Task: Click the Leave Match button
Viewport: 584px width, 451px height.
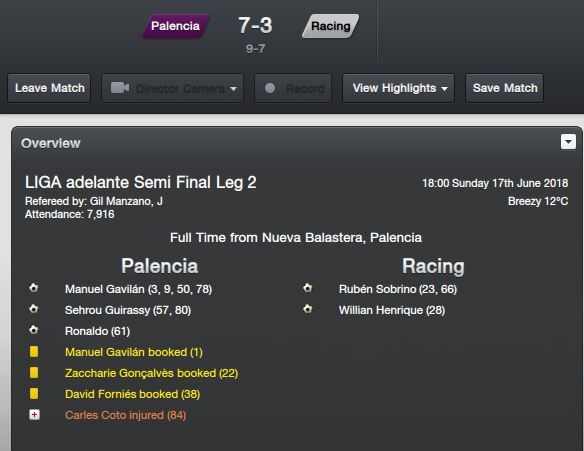Action: (49, 88)
